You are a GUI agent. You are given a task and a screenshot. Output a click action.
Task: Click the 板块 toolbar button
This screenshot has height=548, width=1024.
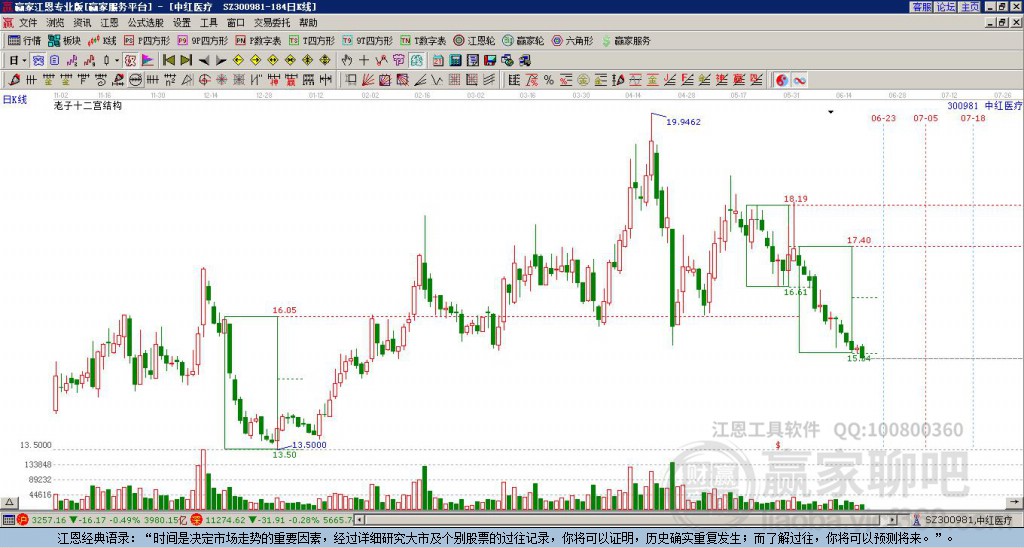tap(65, 41)
